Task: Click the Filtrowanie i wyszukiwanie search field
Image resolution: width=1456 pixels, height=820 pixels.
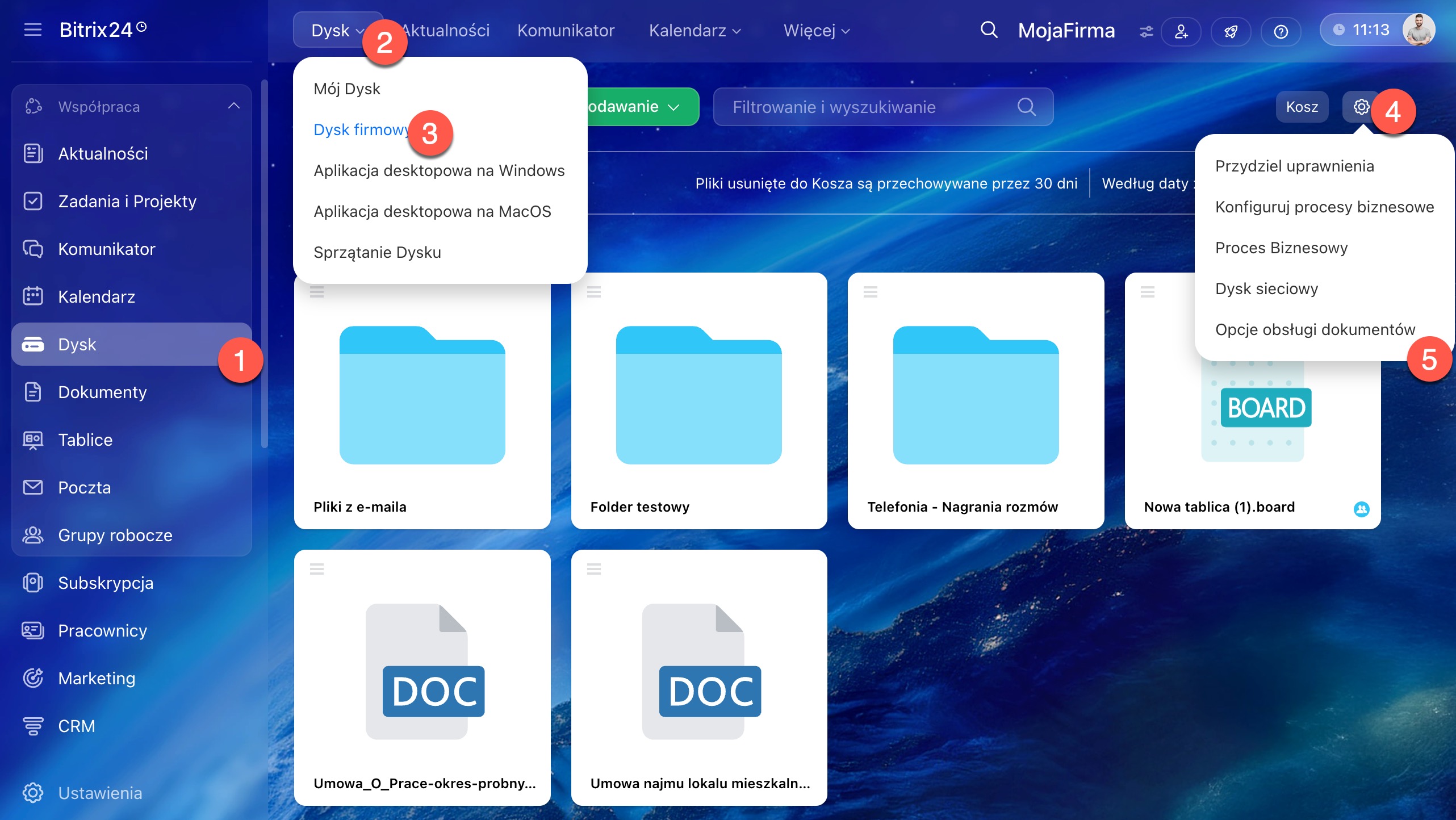Action: (869, 107)
